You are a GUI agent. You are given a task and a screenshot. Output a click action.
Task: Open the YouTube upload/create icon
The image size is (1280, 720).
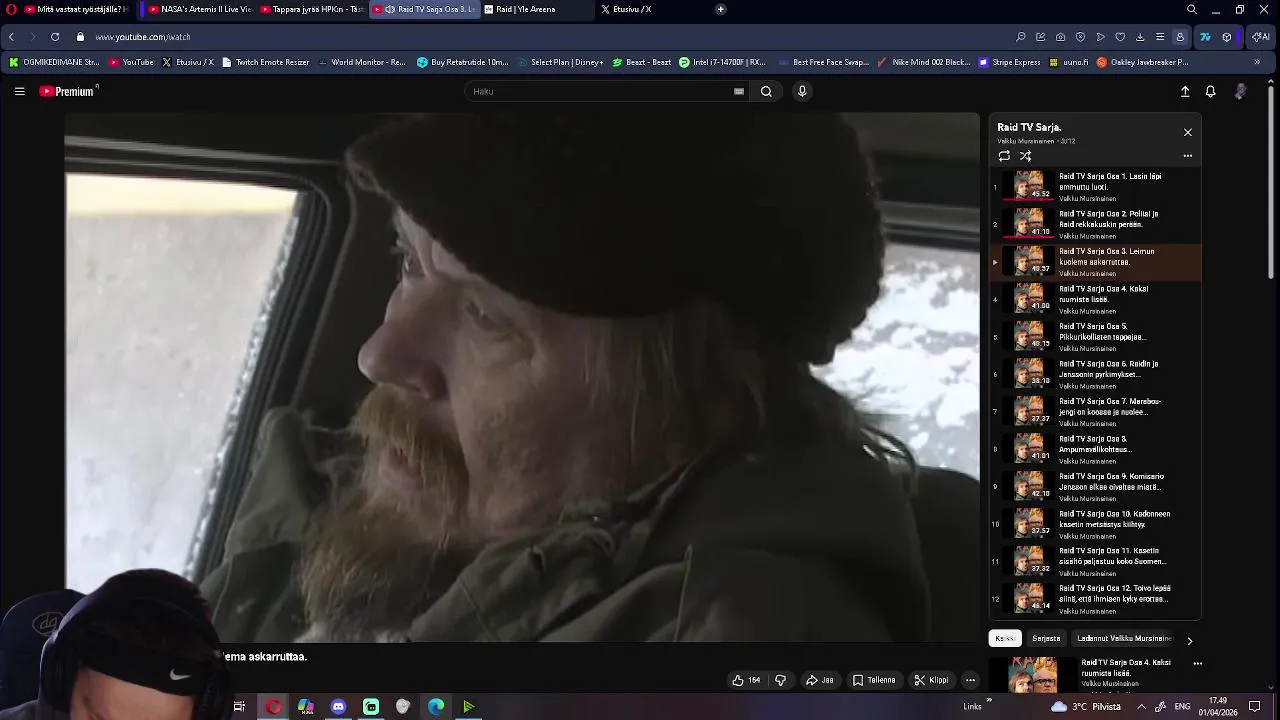[1185, 91]
